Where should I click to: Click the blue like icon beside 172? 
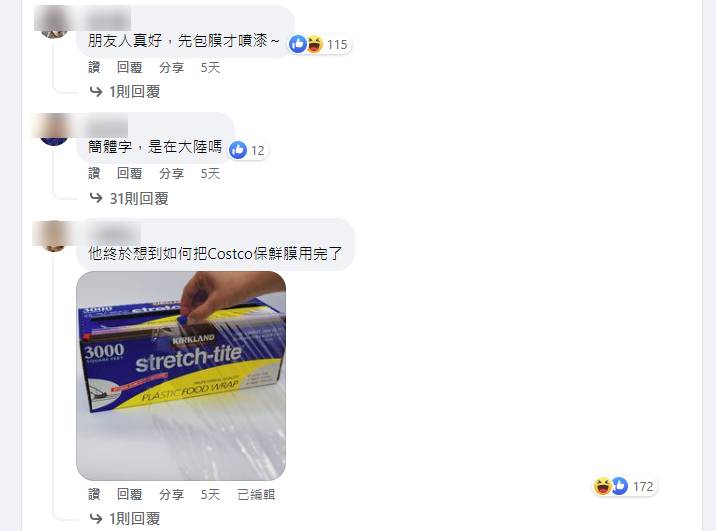620,486
